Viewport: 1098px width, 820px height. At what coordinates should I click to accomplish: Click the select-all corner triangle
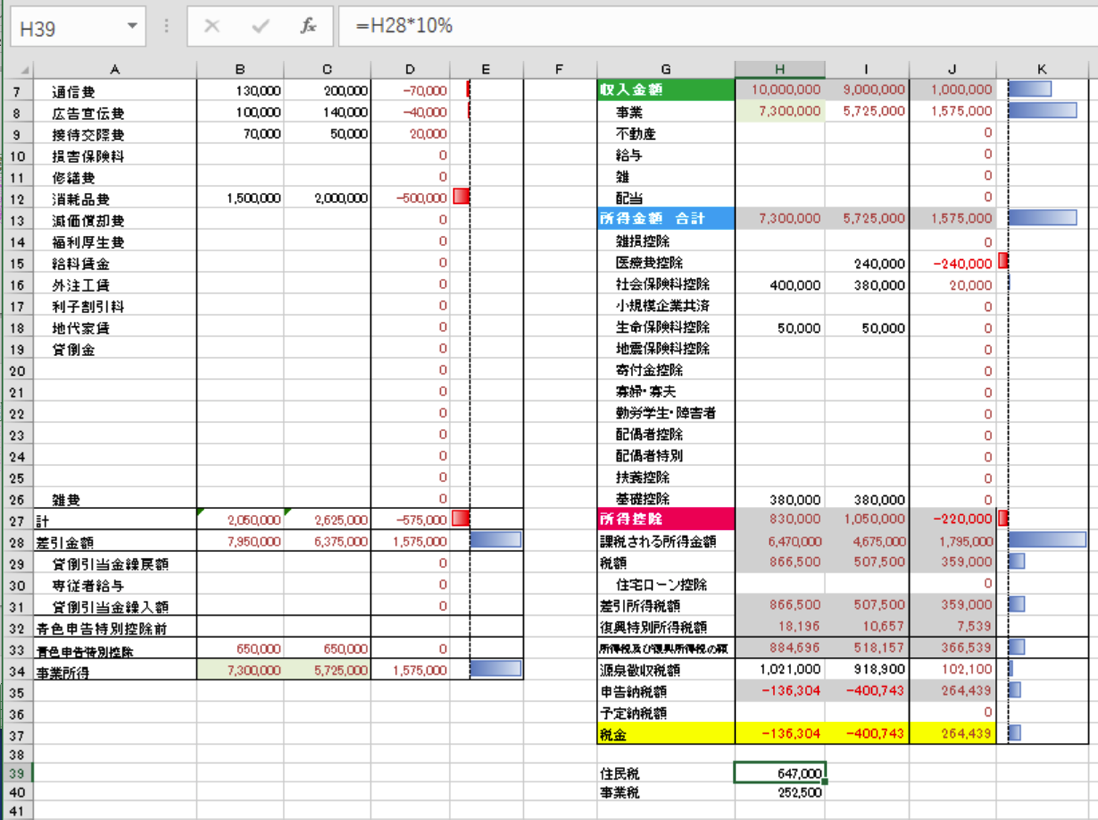coord(25,69)
